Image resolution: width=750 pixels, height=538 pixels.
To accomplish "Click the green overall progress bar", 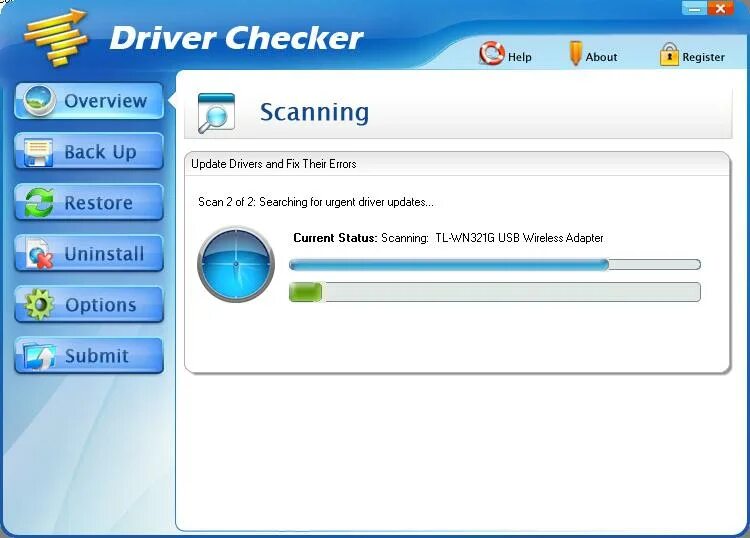I will [x=495, y=292].
